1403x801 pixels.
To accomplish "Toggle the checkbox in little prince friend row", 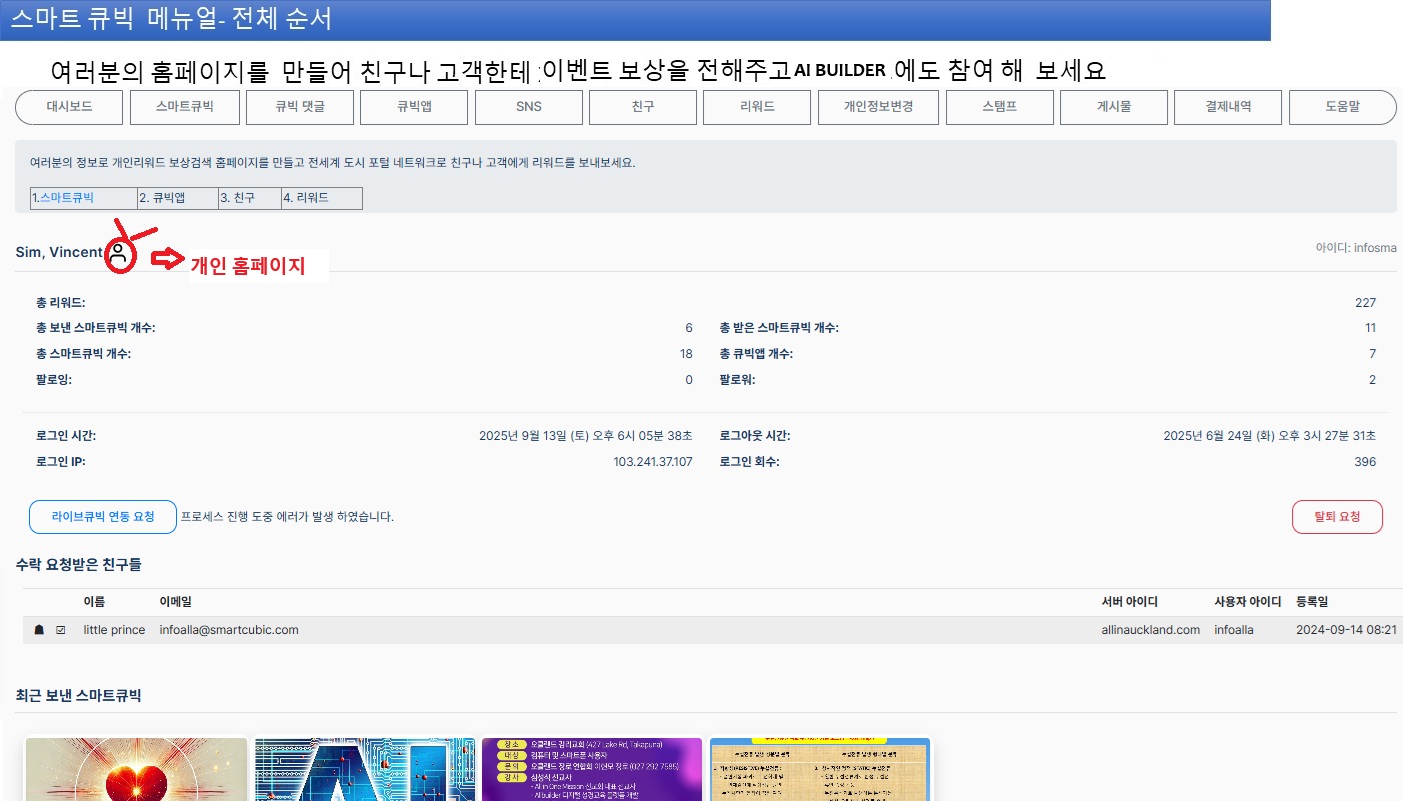I will [61, 631].
